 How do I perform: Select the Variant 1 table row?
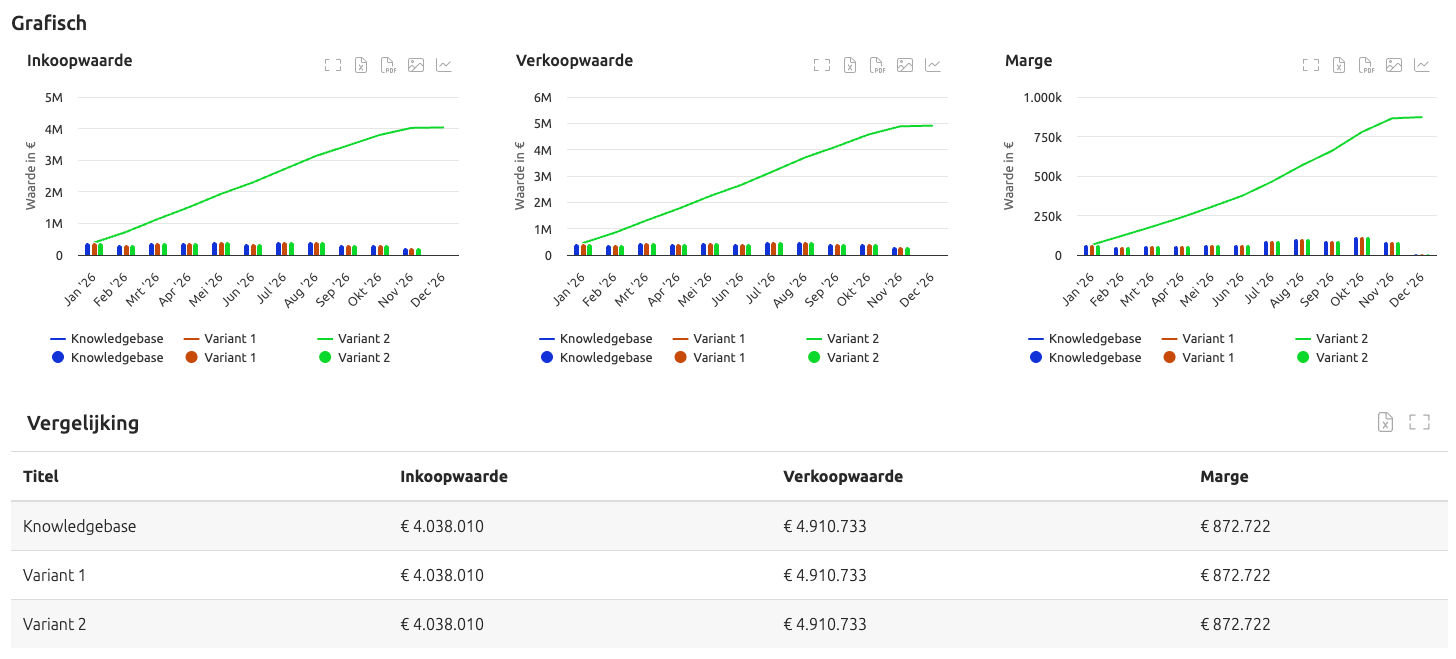pyautogui.click(x=729, y=575)
